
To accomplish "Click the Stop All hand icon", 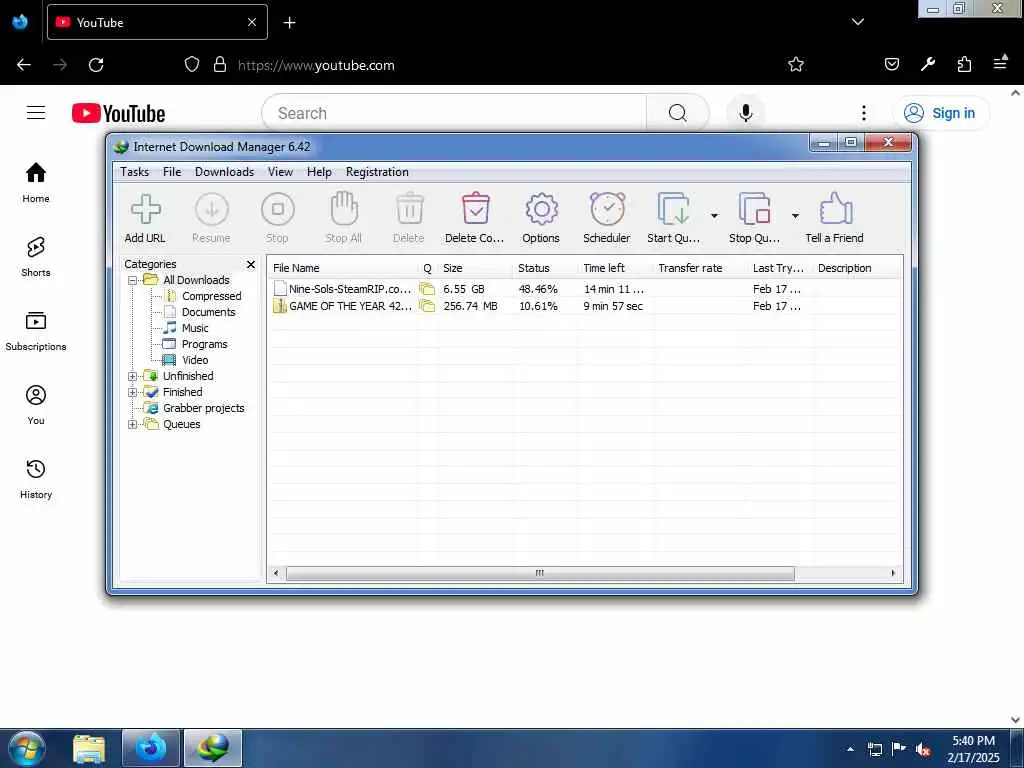I will (x=344, y=209).
